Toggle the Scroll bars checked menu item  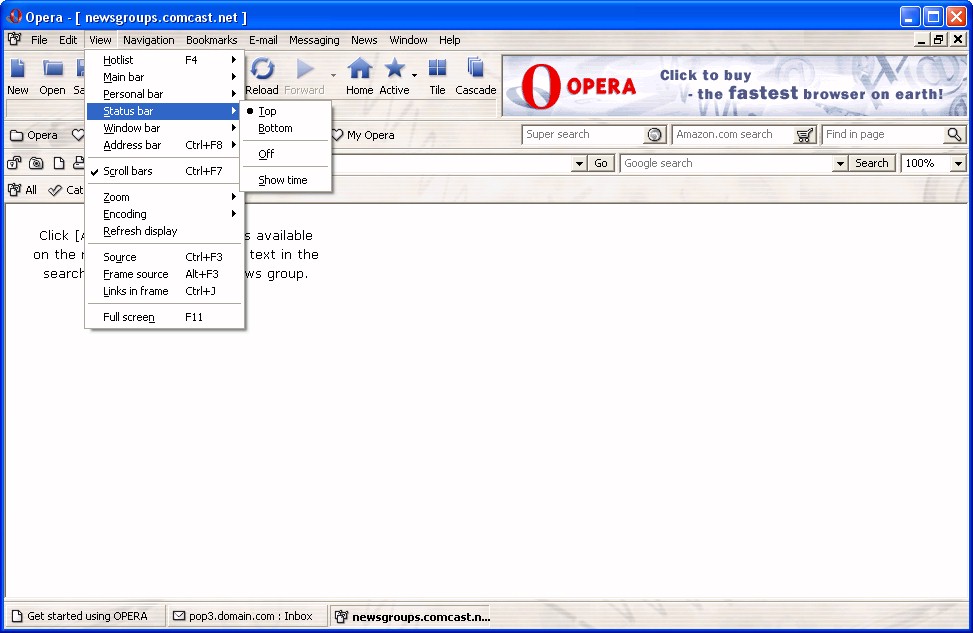coord(128,171)
